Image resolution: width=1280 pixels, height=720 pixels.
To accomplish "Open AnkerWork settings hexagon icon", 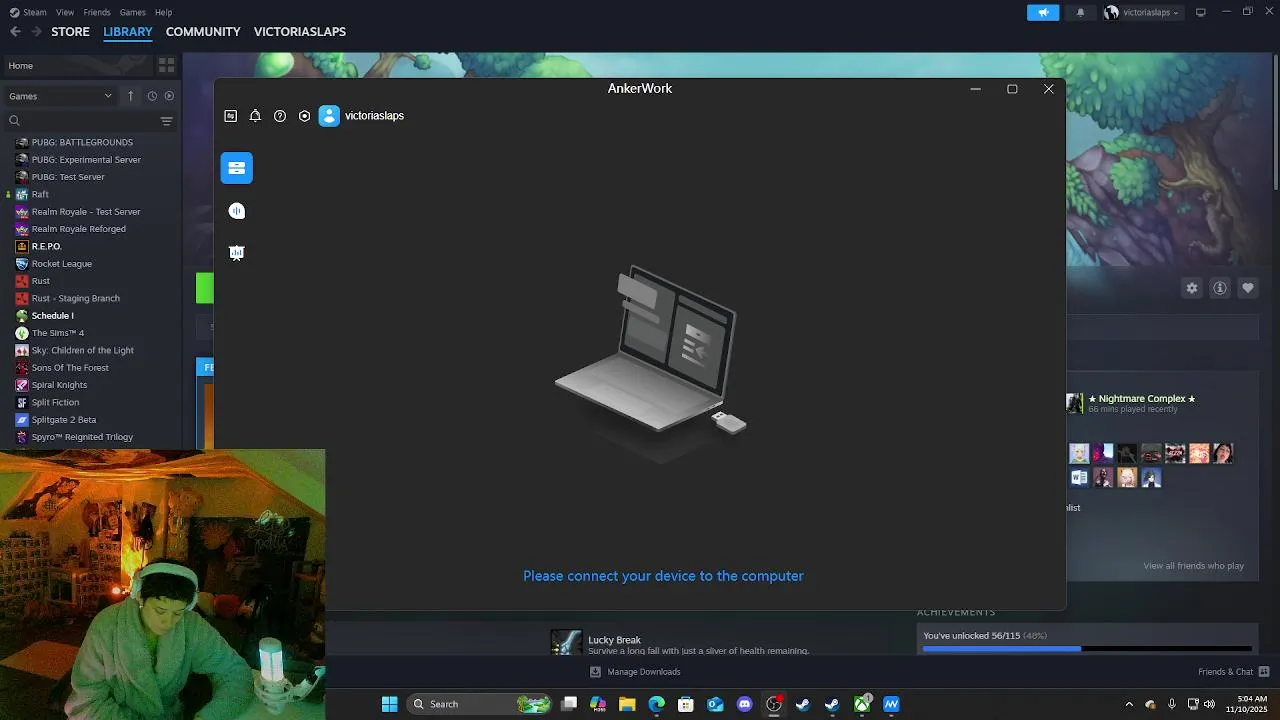I will [x=305, y=116].
